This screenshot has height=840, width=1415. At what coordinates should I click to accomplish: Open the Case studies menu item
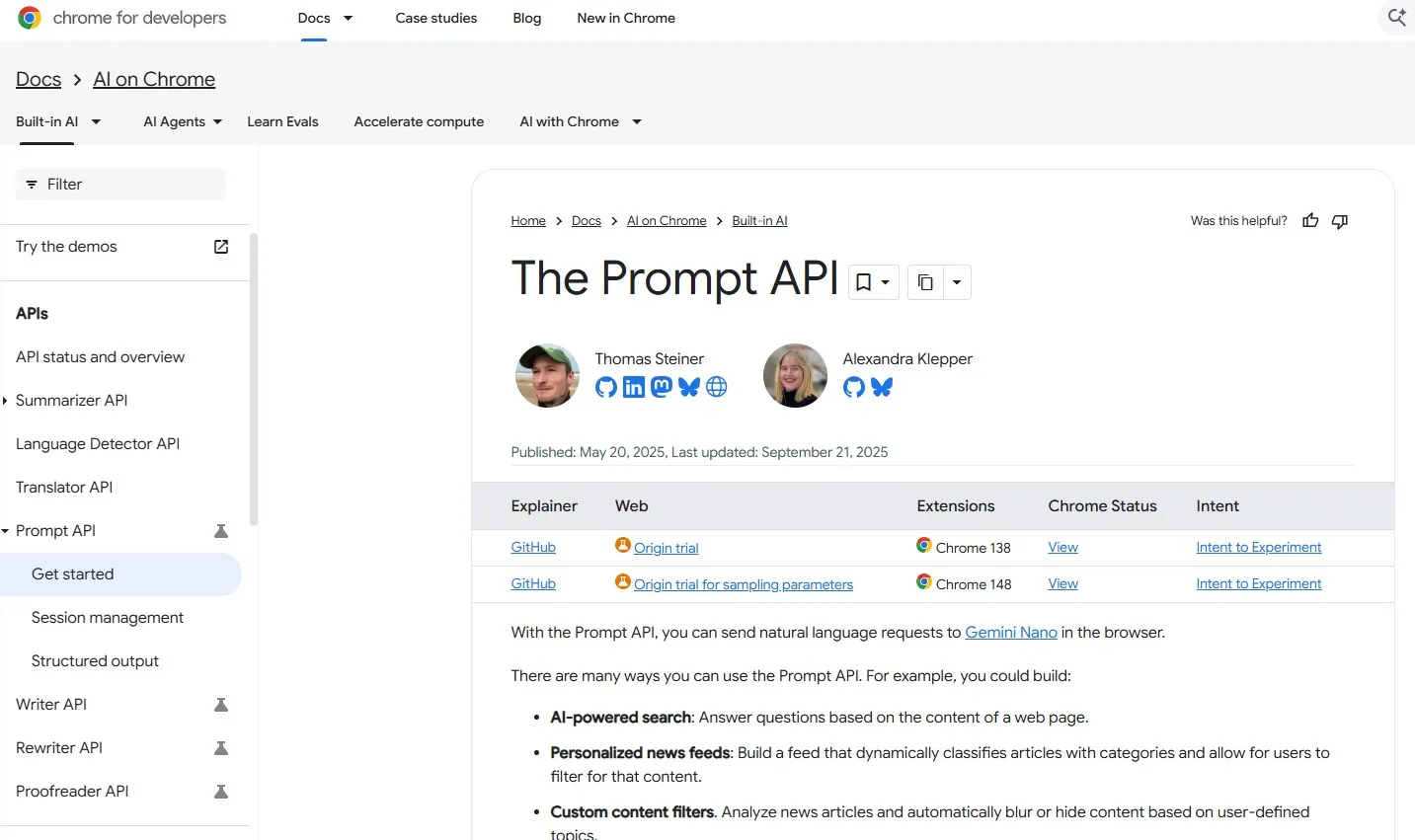[436, 18]
